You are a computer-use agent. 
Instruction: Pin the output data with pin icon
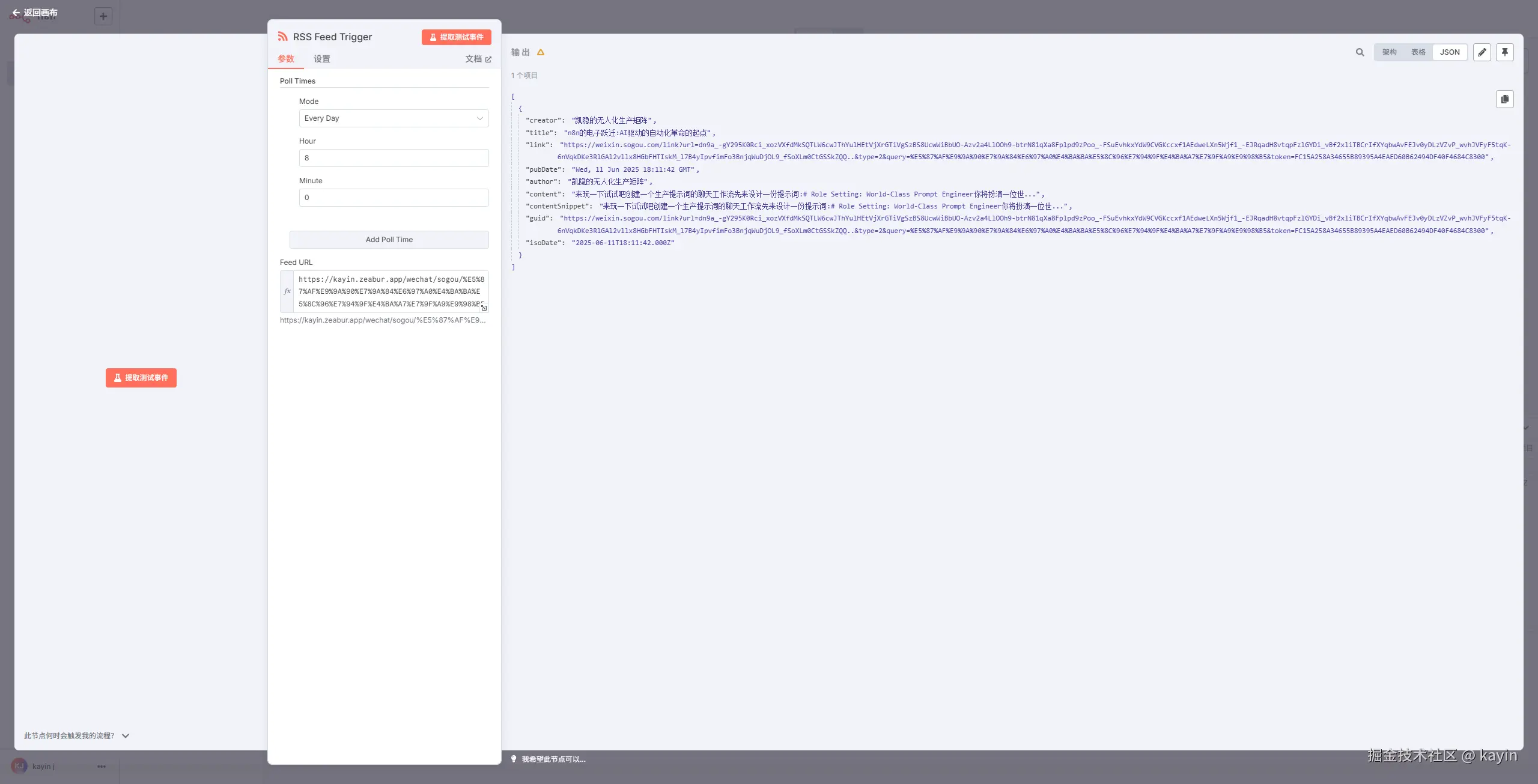tap(1505, 52)
